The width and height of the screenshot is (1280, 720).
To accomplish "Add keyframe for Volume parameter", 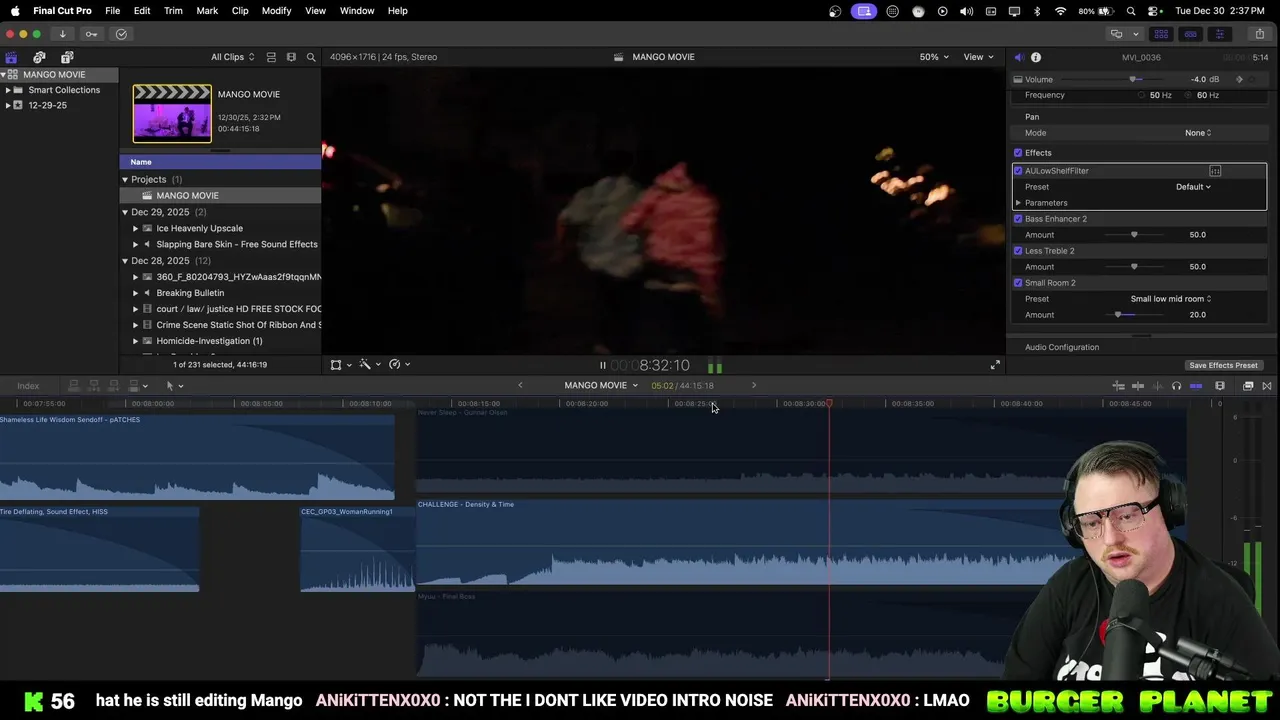I will click(1240, 79).
